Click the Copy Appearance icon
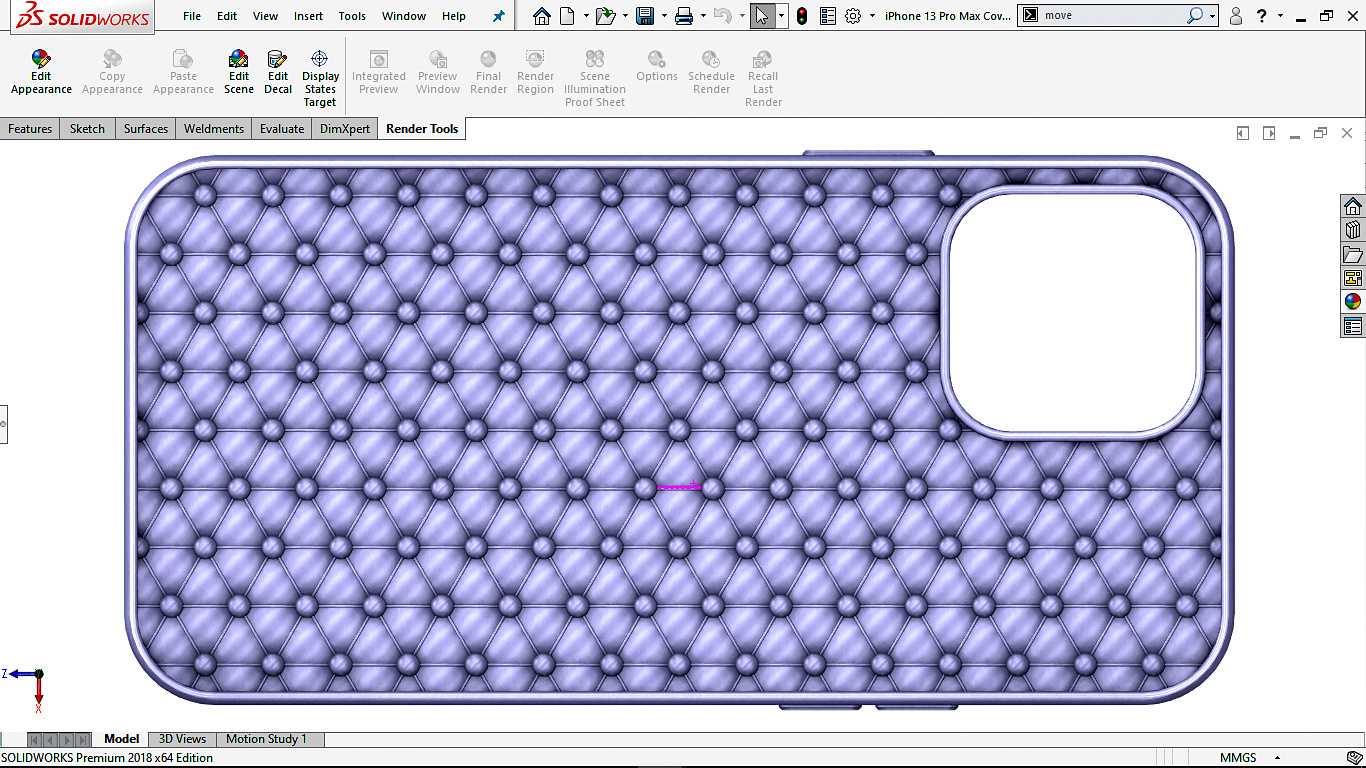Screen dimensions: 1366x768 (x=112, y=60)
